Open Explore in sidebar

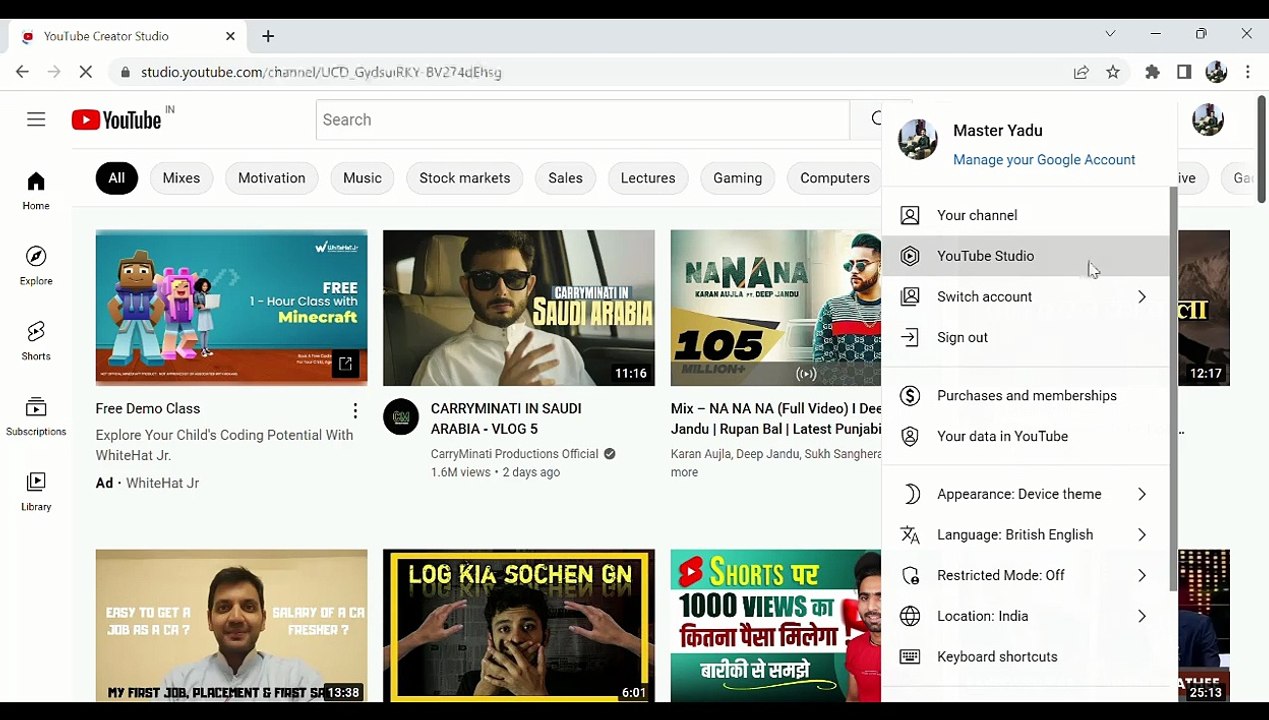[36, 266]
